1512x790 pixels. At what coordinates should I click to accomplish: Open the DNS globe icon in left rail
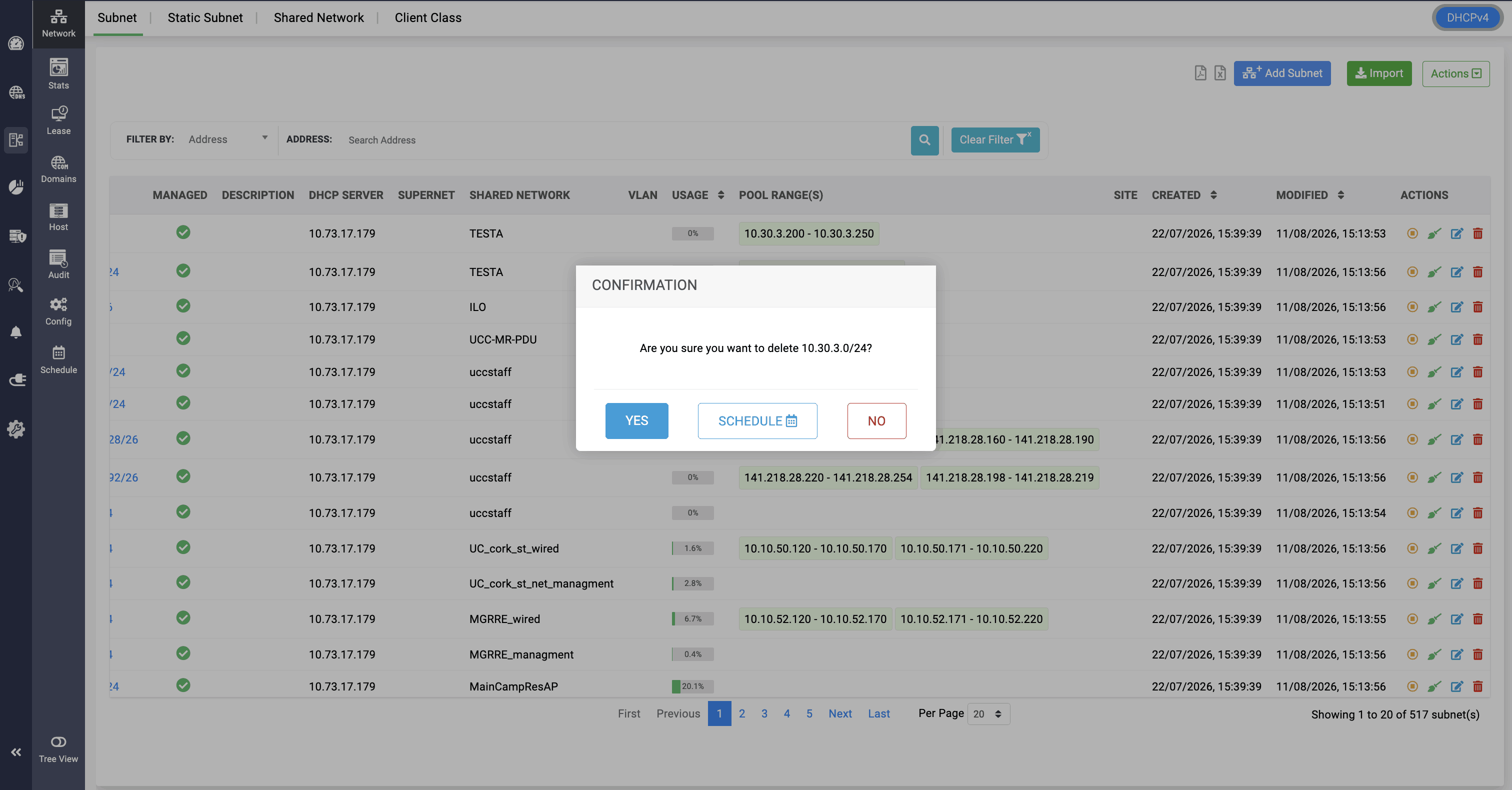coord(16,92)
